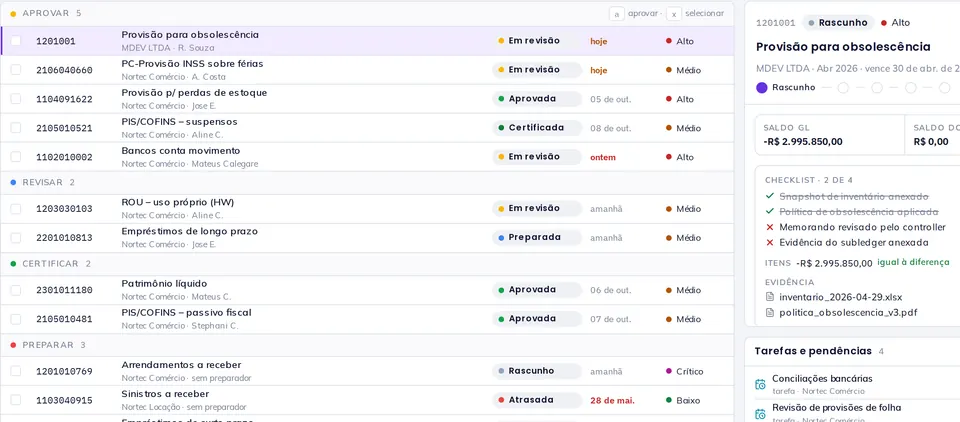Screen dimensions: 960x422
Task: Collapse the REVISAR group header
Action: (367, 183)
